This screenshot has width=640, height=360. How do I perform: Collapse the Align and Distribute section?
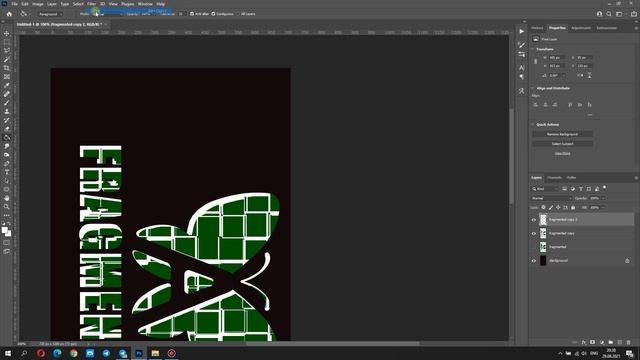tap(532, 88)
